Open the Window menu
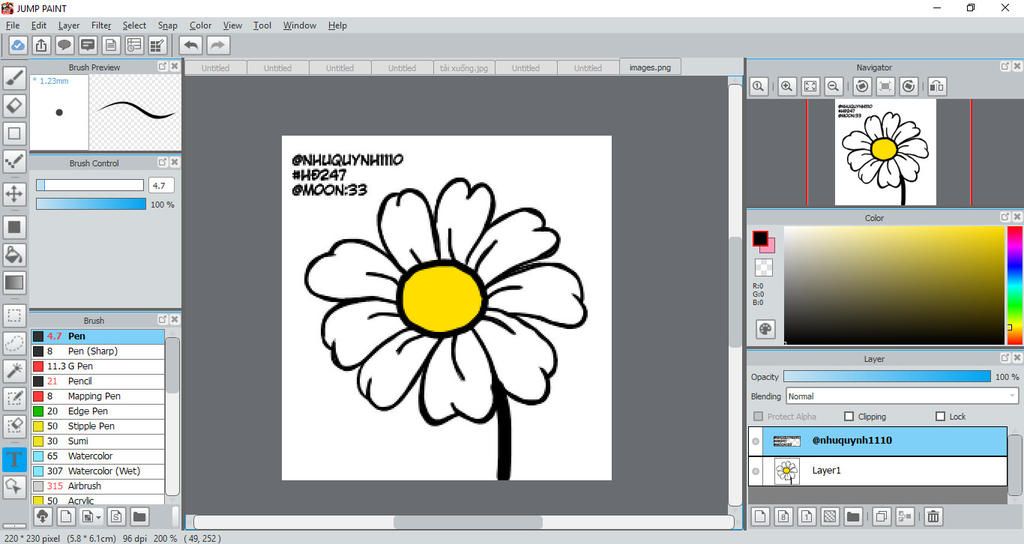This screenshot has width=1024, height=544. [299, 25]
